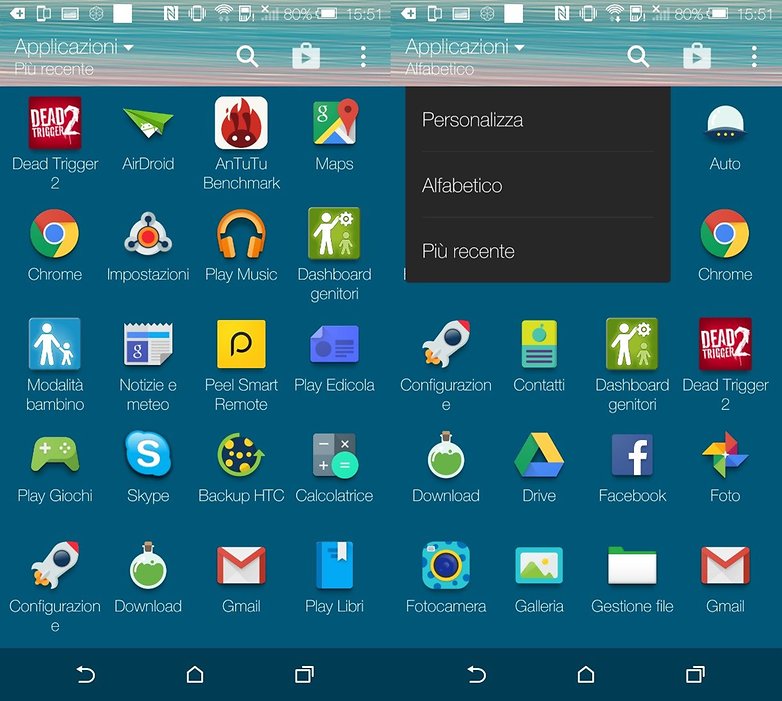Image resolution: width=782 pixels, height=701 pixels.
Task: Open the Maps app
Action: tap(334, 123)
